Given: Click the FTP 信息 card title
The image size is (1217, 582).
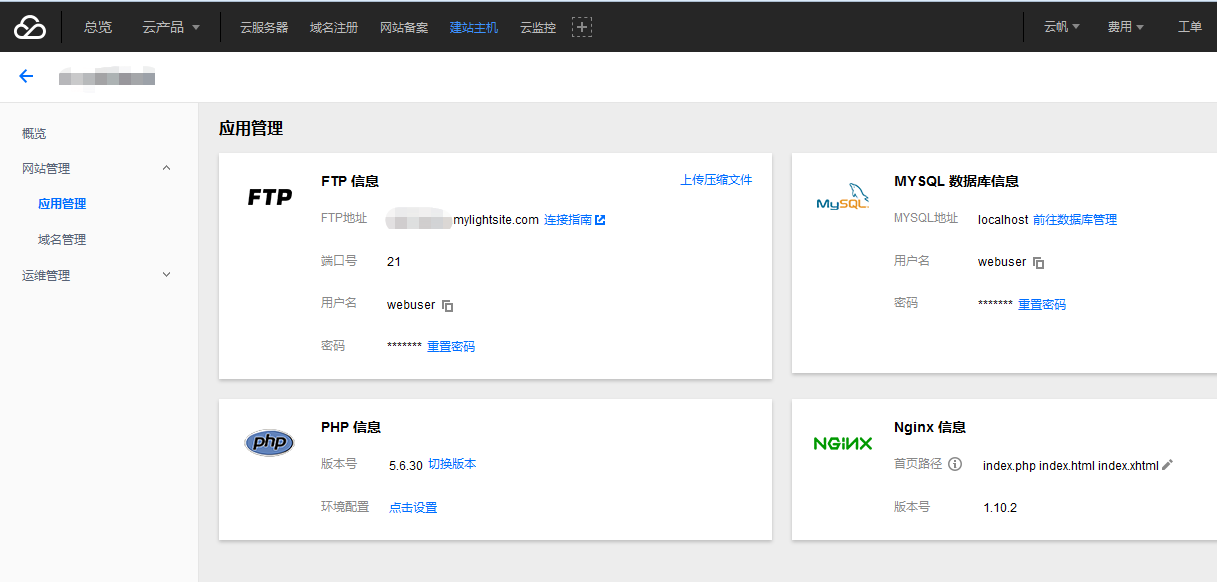Looking at the screenshot, I should pos(350,181).
